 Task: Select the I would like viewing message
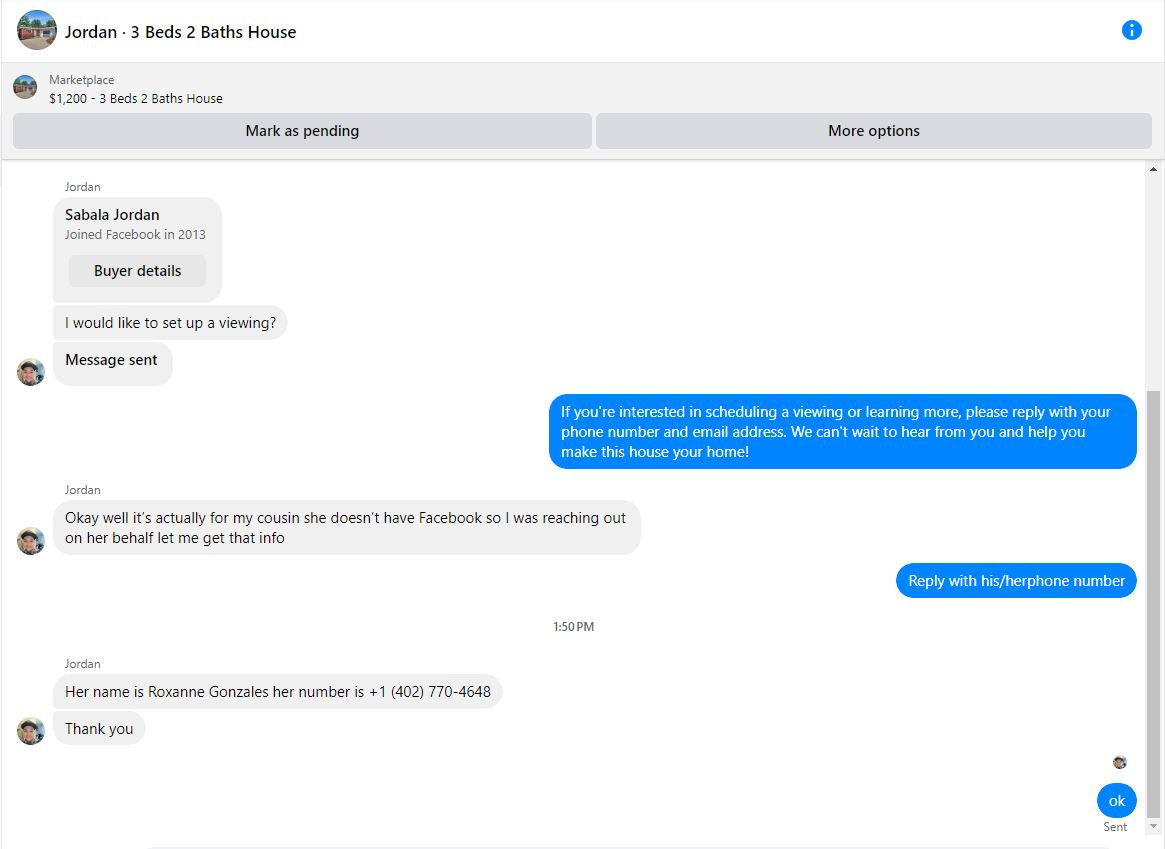[x=170, y=323]
